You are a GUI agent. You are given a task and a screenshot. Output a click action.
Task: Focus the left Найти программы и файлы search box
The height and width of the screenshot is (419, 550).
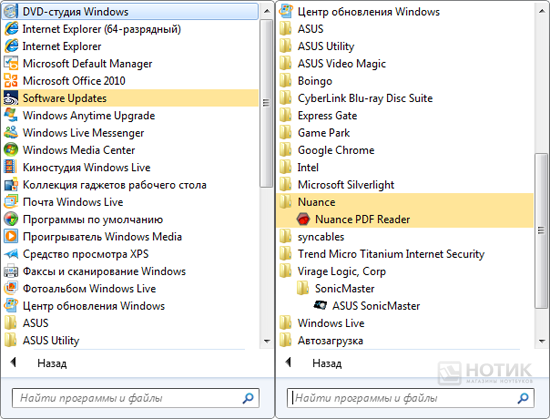[135, 398]
